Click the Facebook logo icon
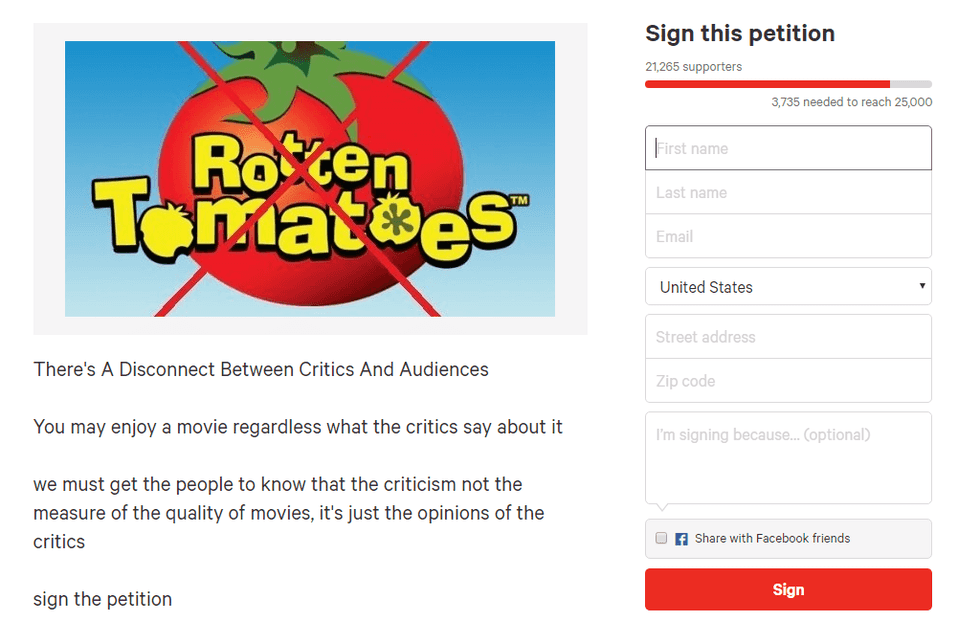The image size is (980, 621). 681,539
